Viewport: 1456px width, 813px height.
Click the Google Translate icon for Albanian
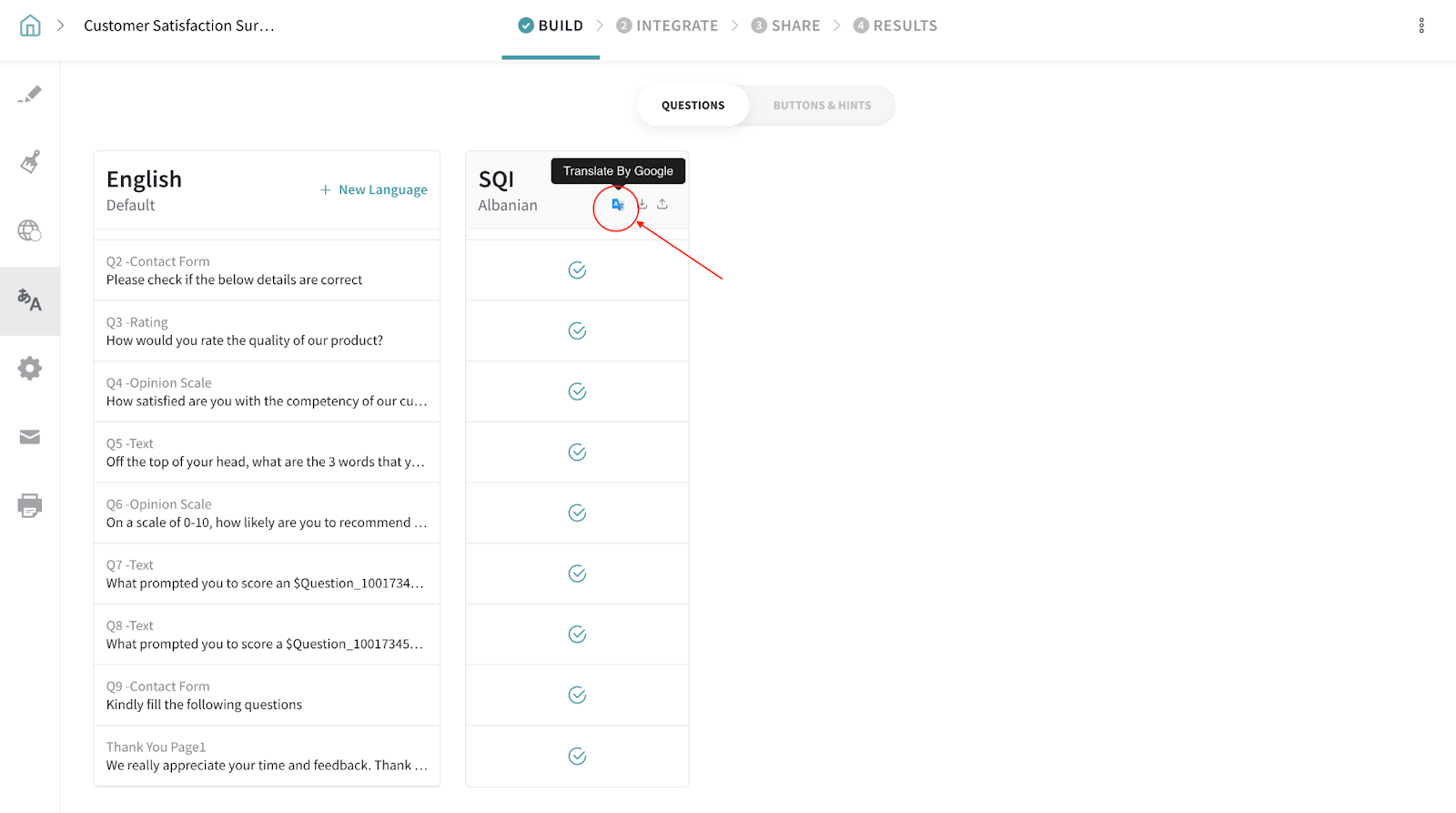pyautogui.click(x=618, y=205)
